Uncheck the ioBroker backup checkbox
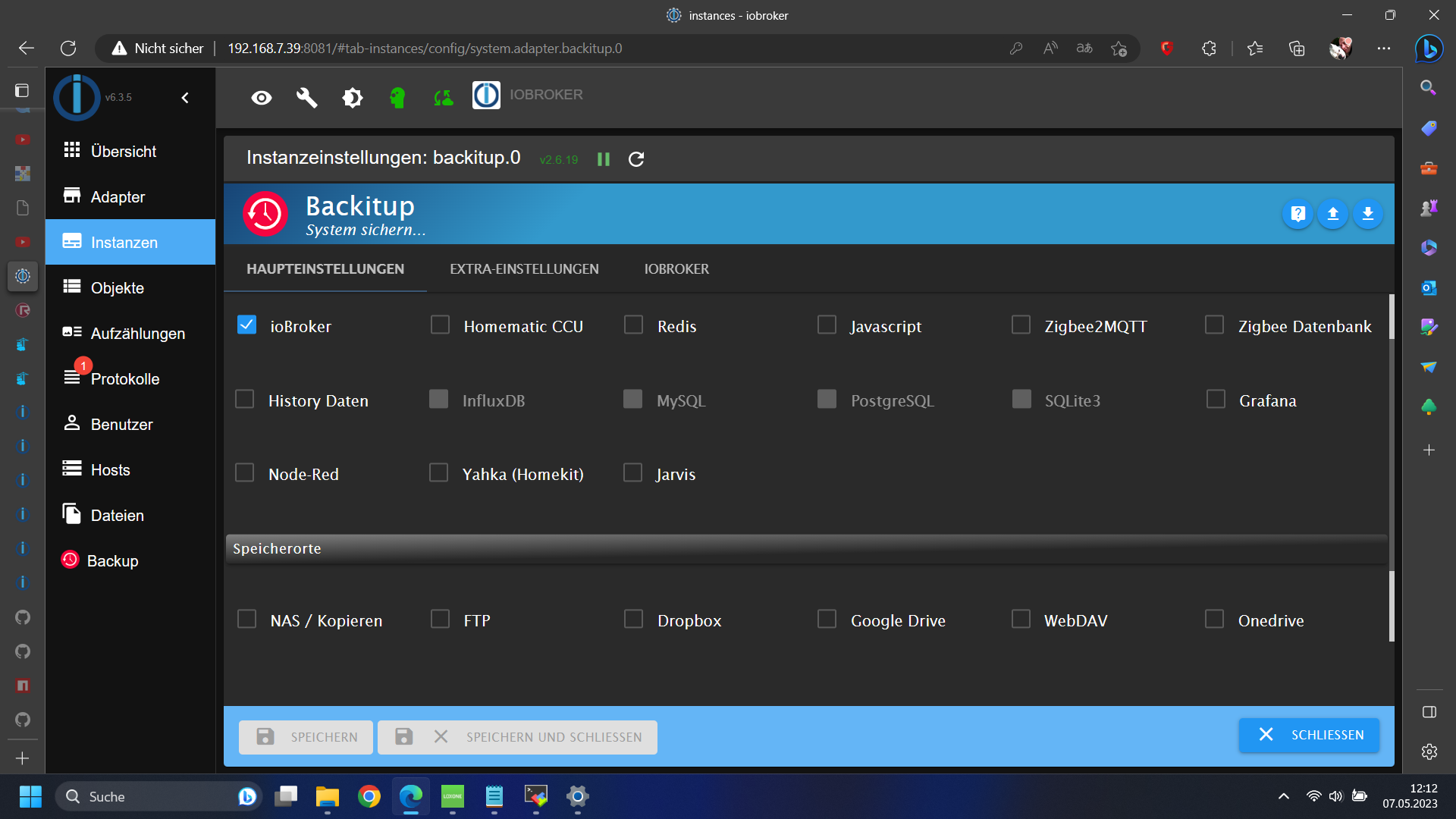This screenshot has height=819, width=1456. tap(246, 325)
